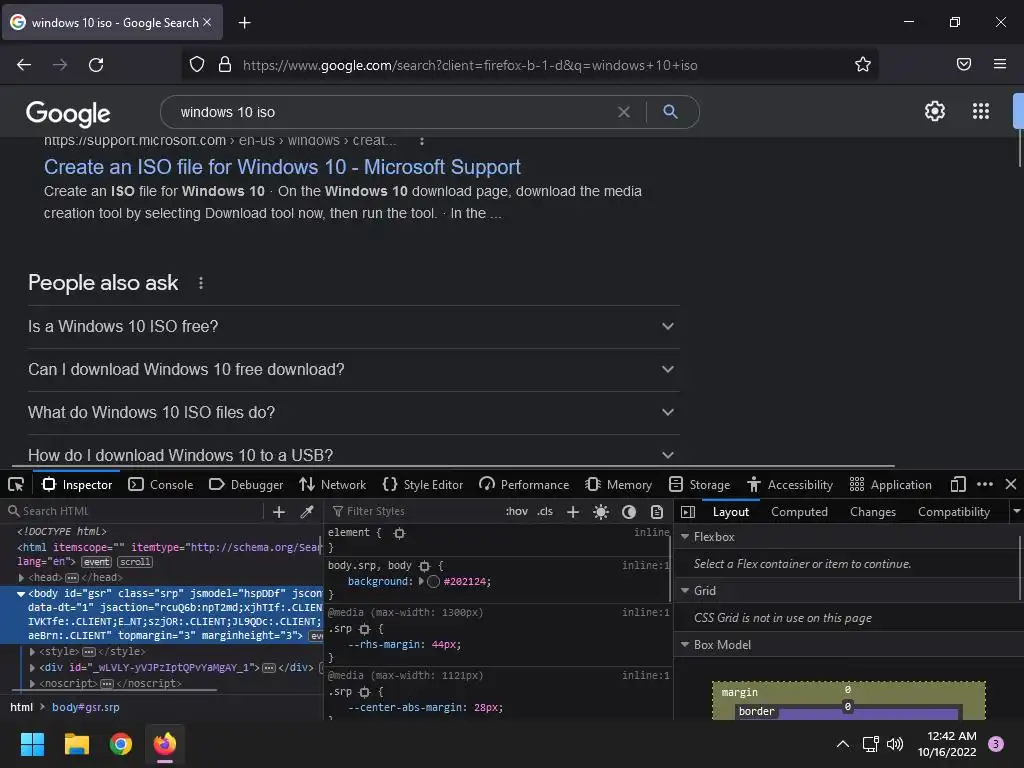Collapse the Flexbox section

tap(685, 536)
